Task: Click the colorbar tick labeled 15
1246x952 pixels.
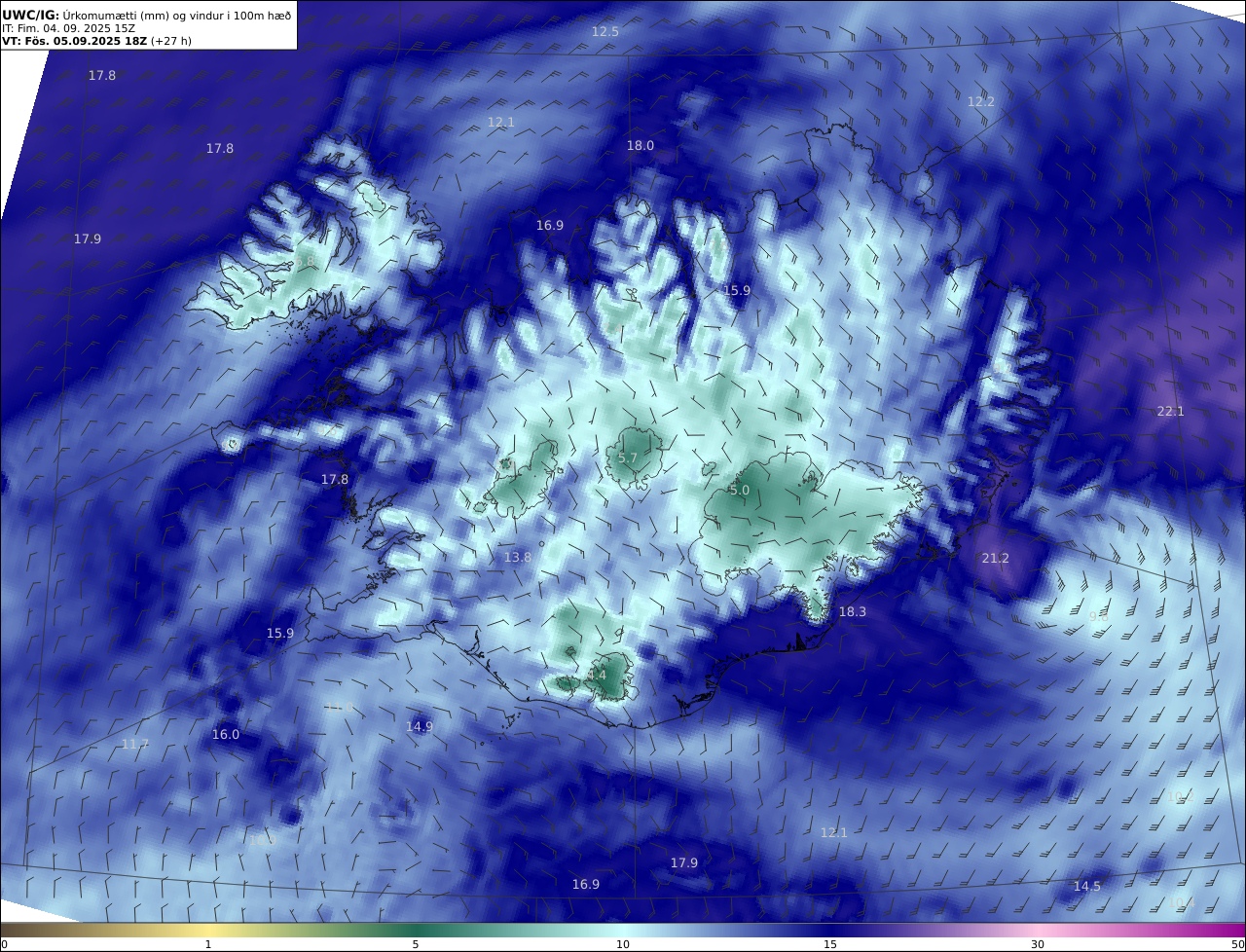Action: coord(830,944)
